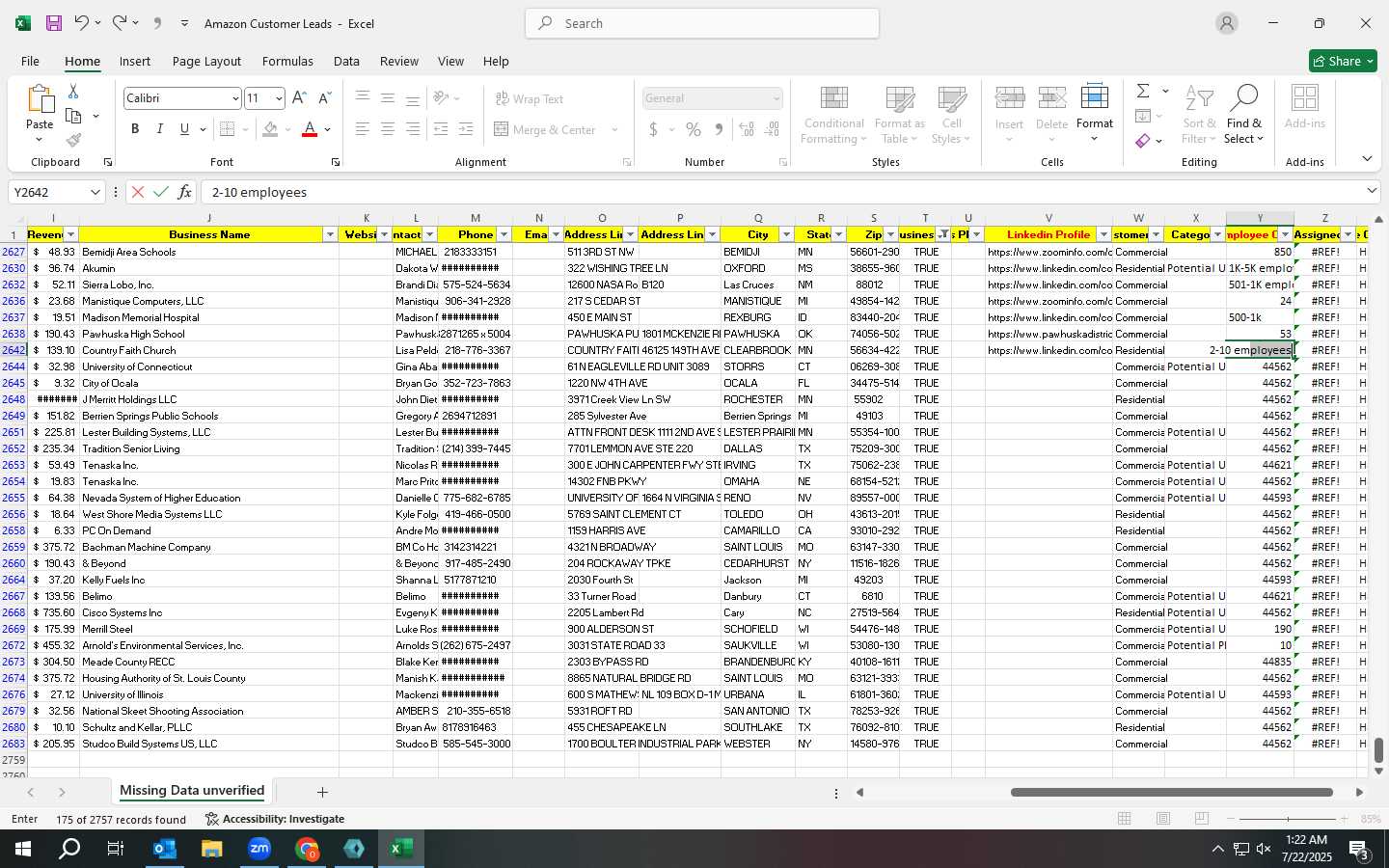Open Find & Select magnifier
1389x868 pixels.
tap(1244, 115)
